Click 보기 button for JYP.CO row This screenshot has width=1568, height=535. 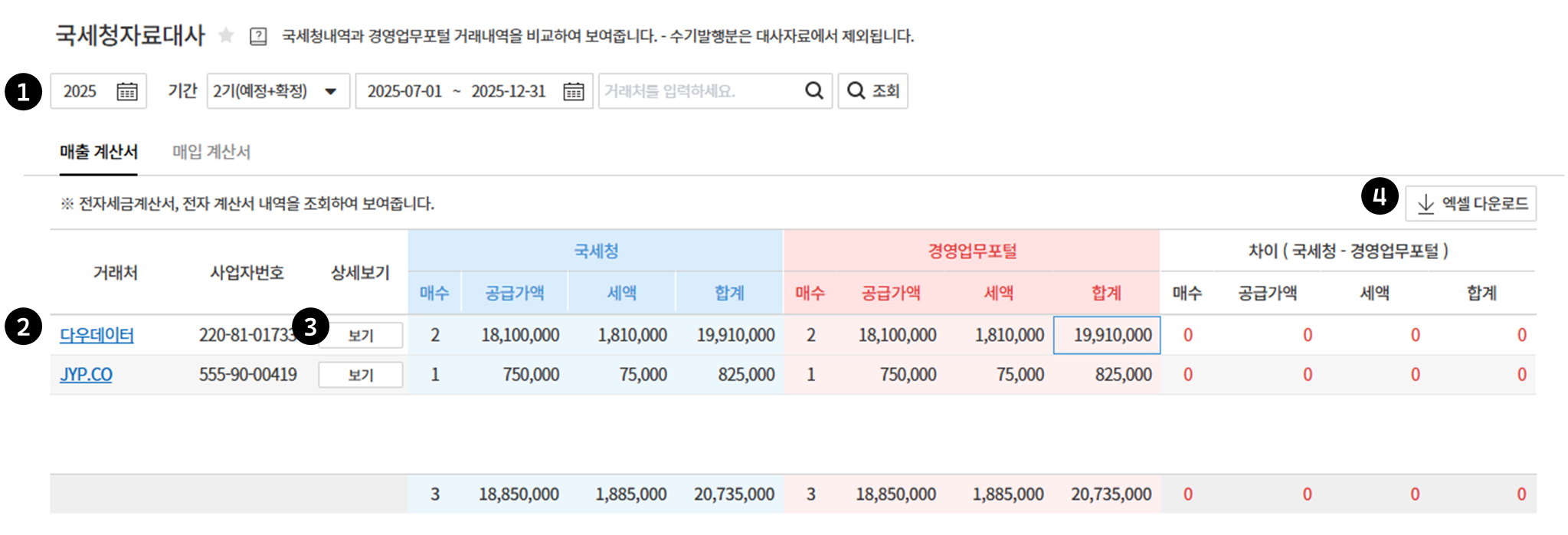[x=361, y=375]
